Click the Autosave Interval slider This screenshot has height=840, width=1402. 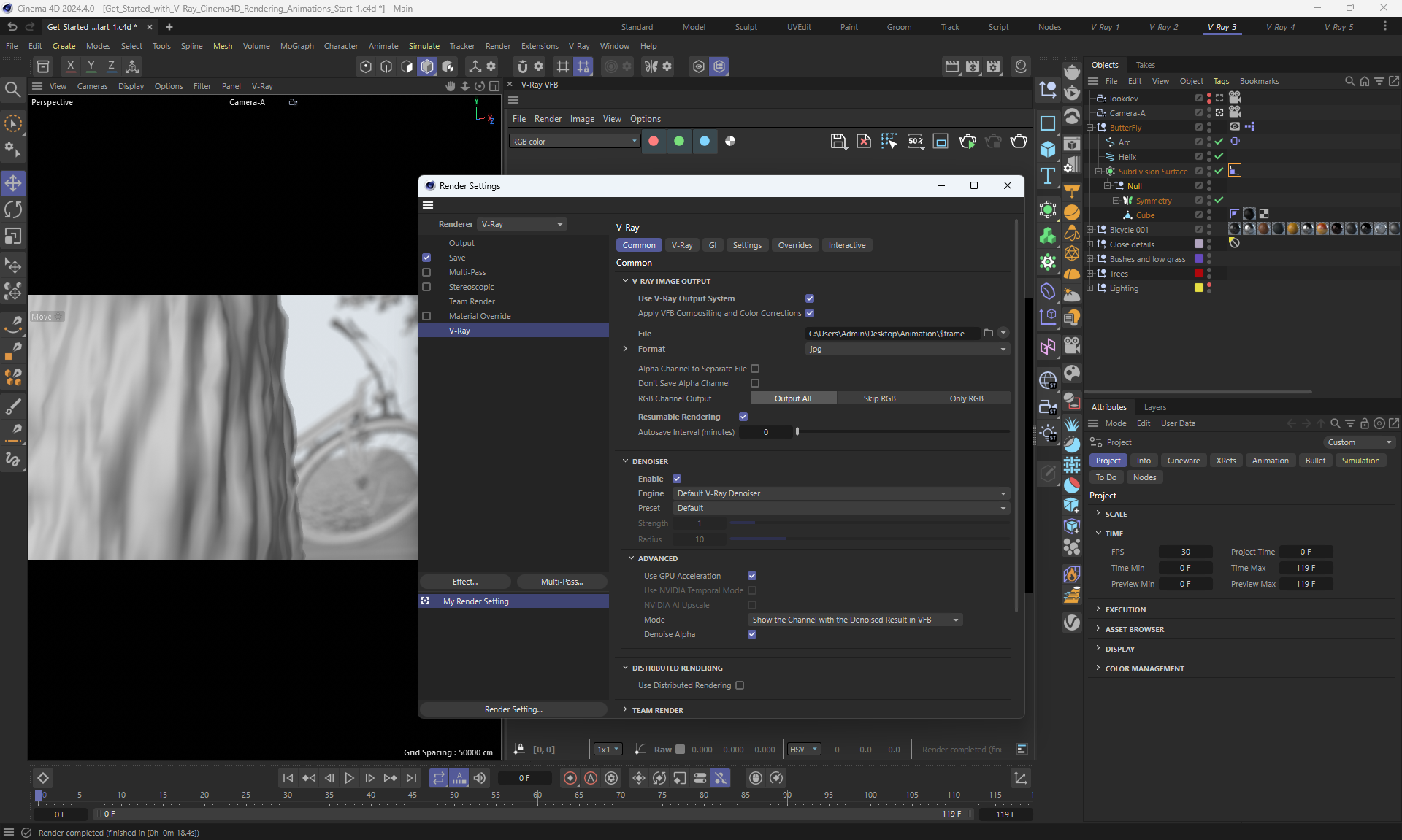click(903, 432)
